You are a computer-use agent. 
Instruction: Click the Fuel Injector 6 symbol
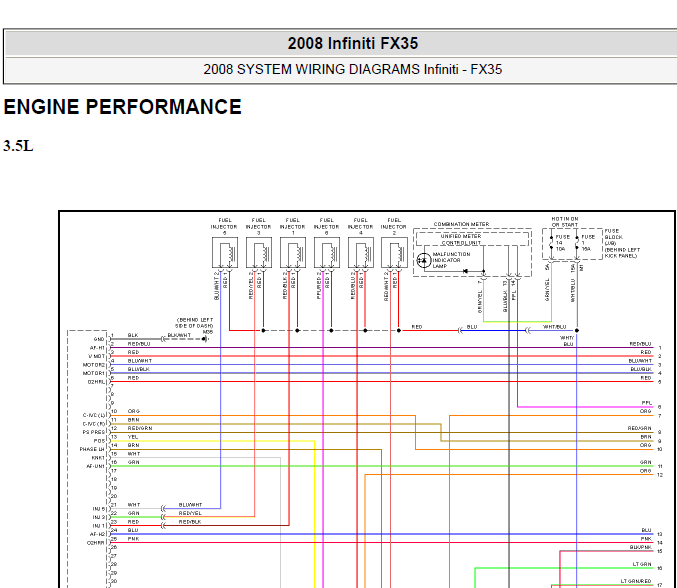click(x=327, y=252)
